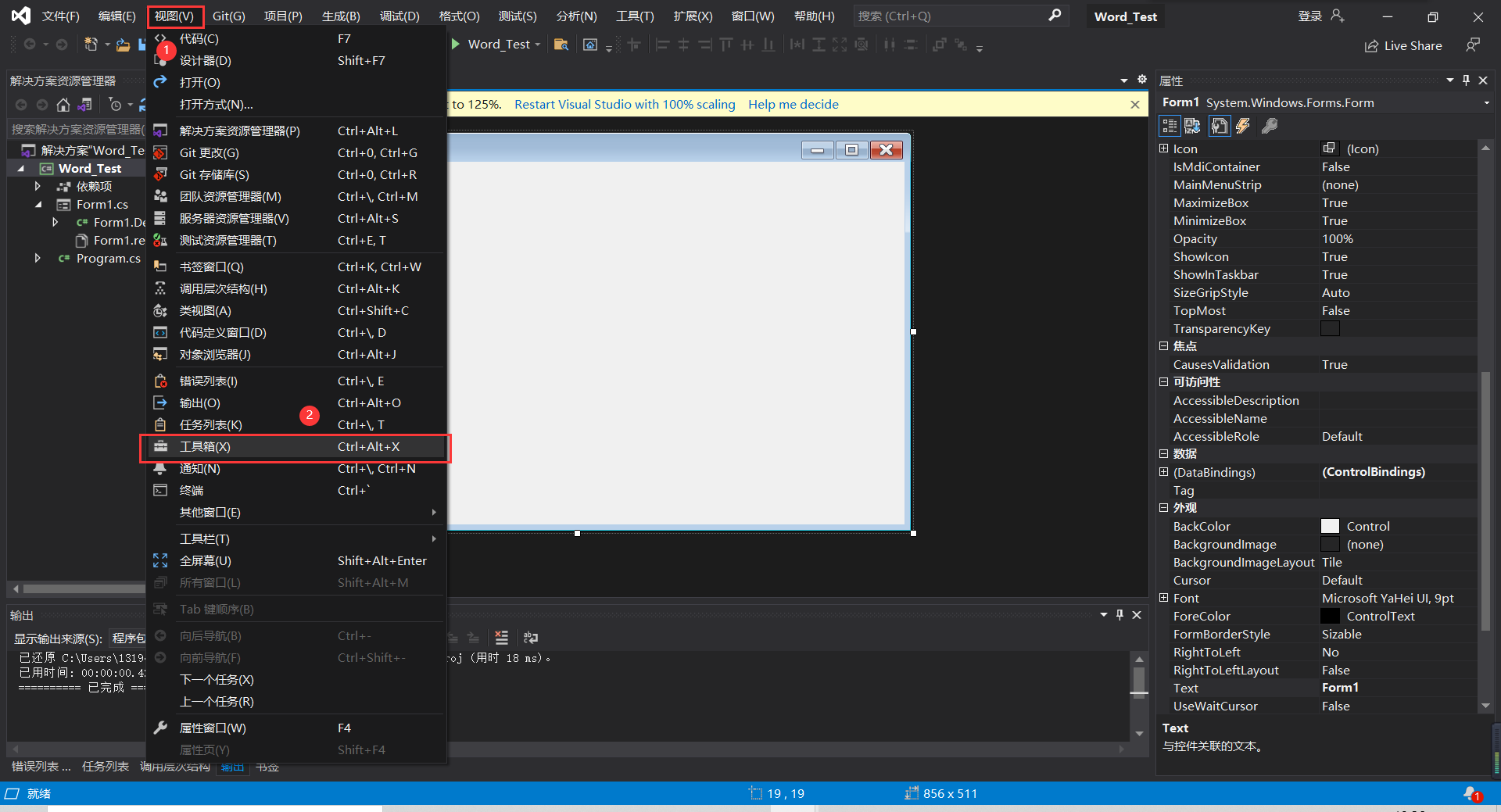This screenshot has height=812, width=1501.
Task: Click Pending Changes filter clock icon
Action: pyautogui.click(x=116, y=105)
